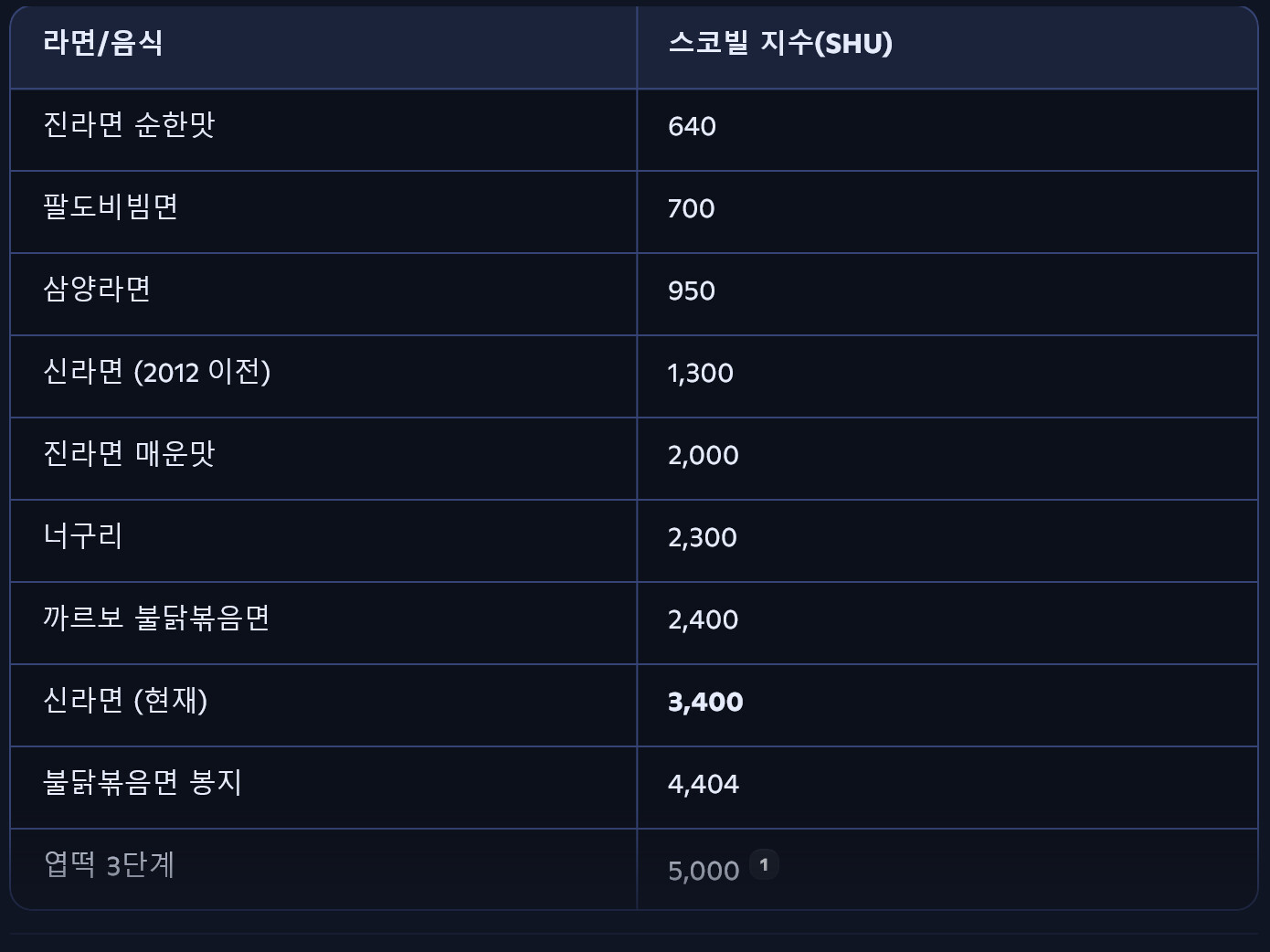Click the 950 SHU value
This screenshot has height=952, width=1270.
coord(691,291)
